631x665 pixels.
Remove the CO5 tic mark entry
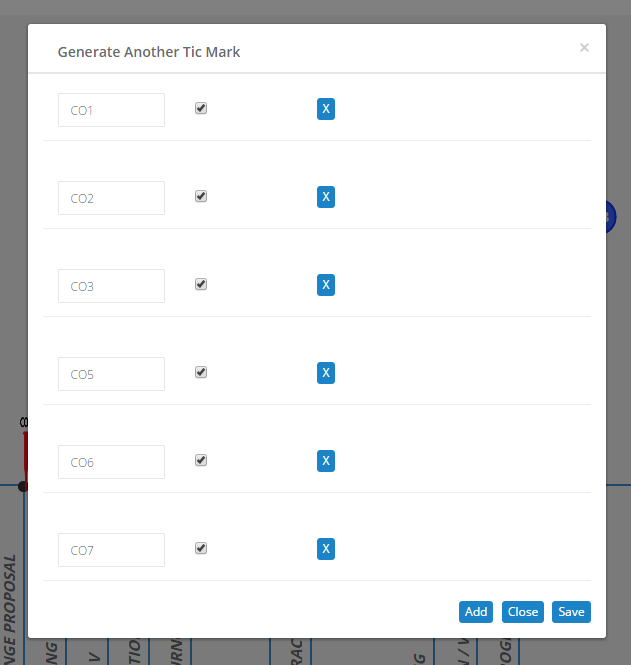coord(325,373)
